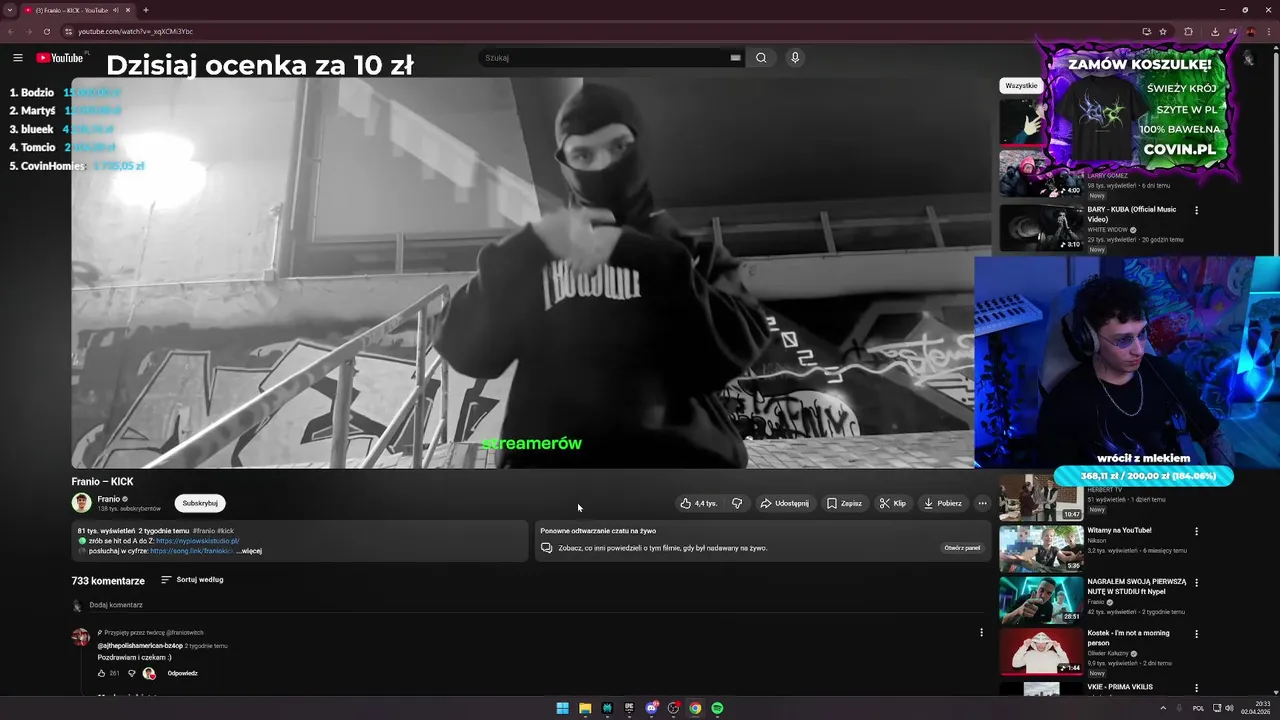The width and height of the screenshot is (1280, 720).
Task: Open a new browser tab
Action: point(146,10)
